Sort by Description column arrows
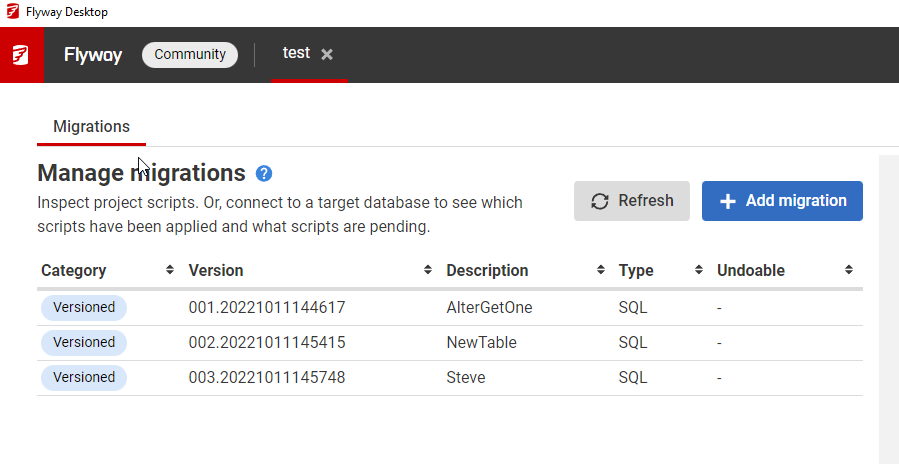The height and width of the screenshot is (464, 899). pyautogui.click(x=600, y=270)
